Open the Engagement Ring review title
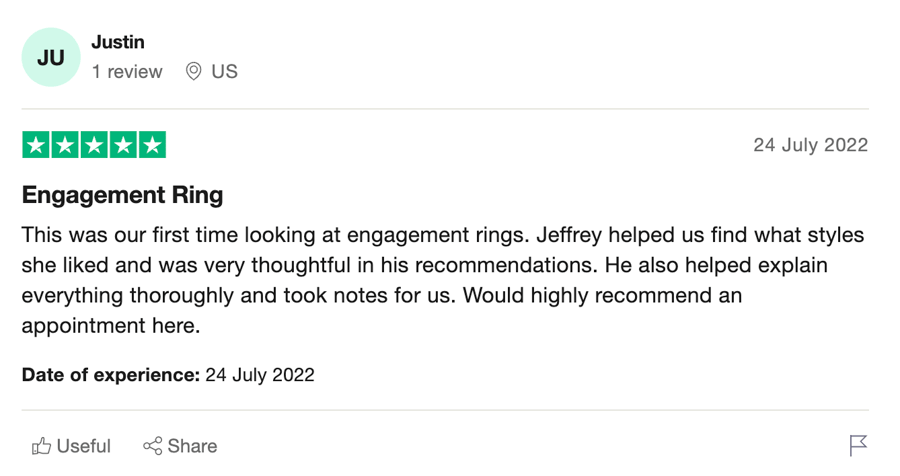 click(x=122, y=195)
